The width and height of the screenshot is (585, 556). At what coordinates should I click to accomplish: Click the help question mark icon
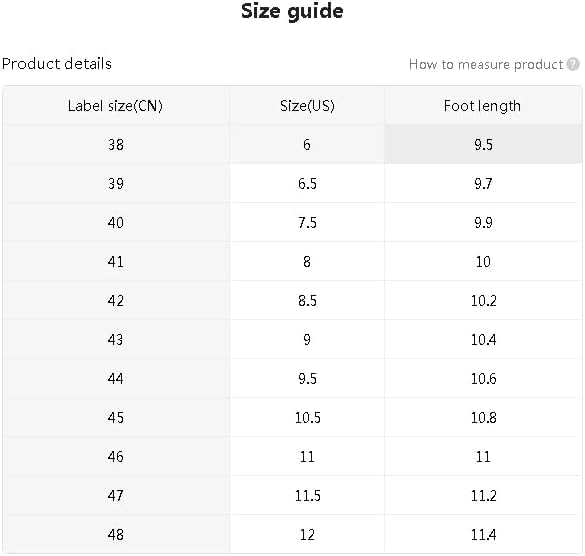point(573,64)
